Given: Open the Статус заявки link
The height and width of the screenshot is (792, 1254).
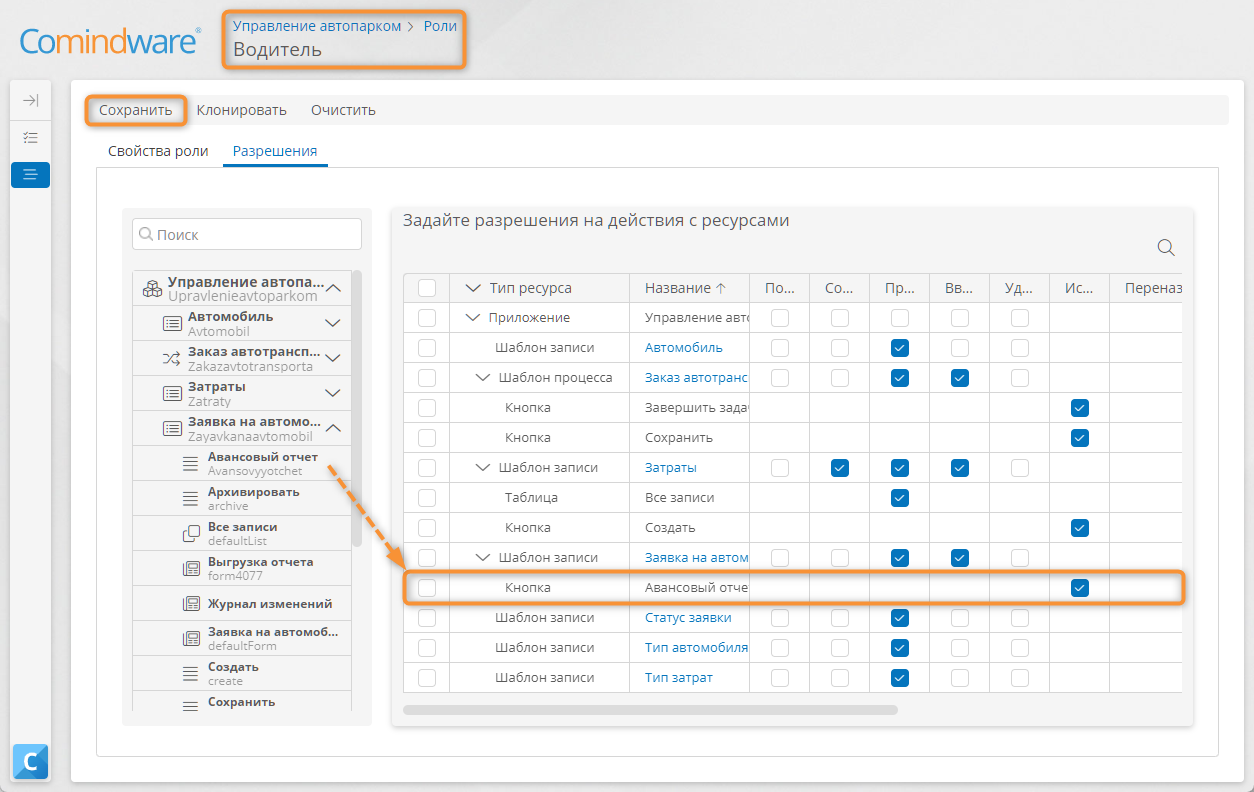Looking at the screenshot, I should click(x=688, y=618).
